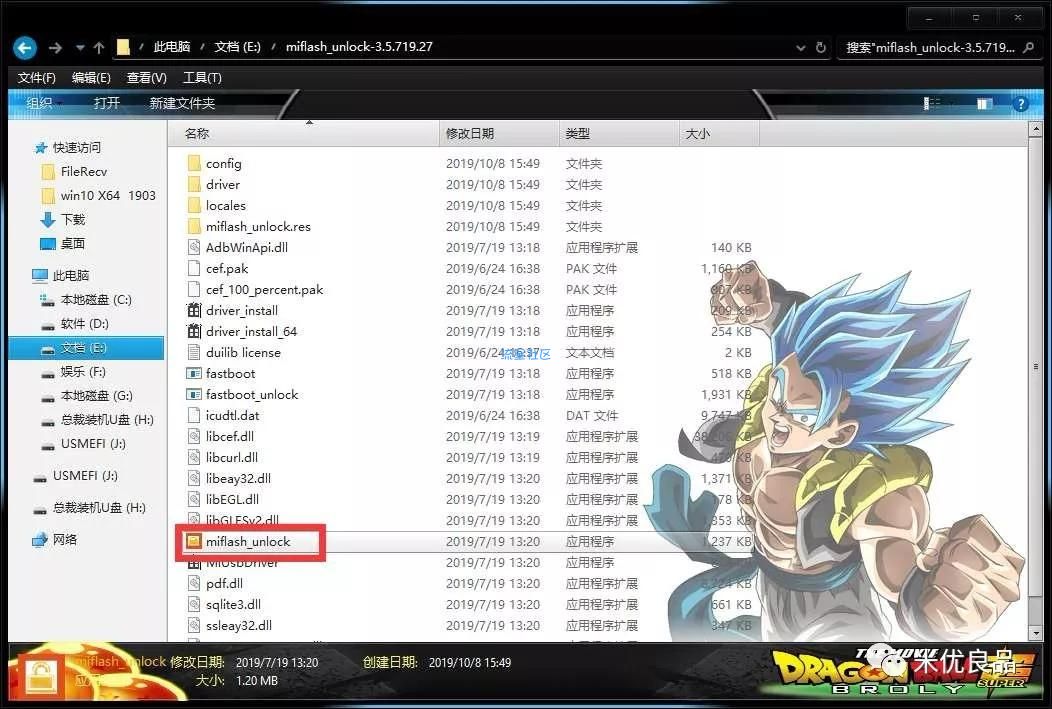The height and width of the screenshot is (709, 1052).
Task: Select 此电脑 in the address breadcrumb
Action: point(172,47)
